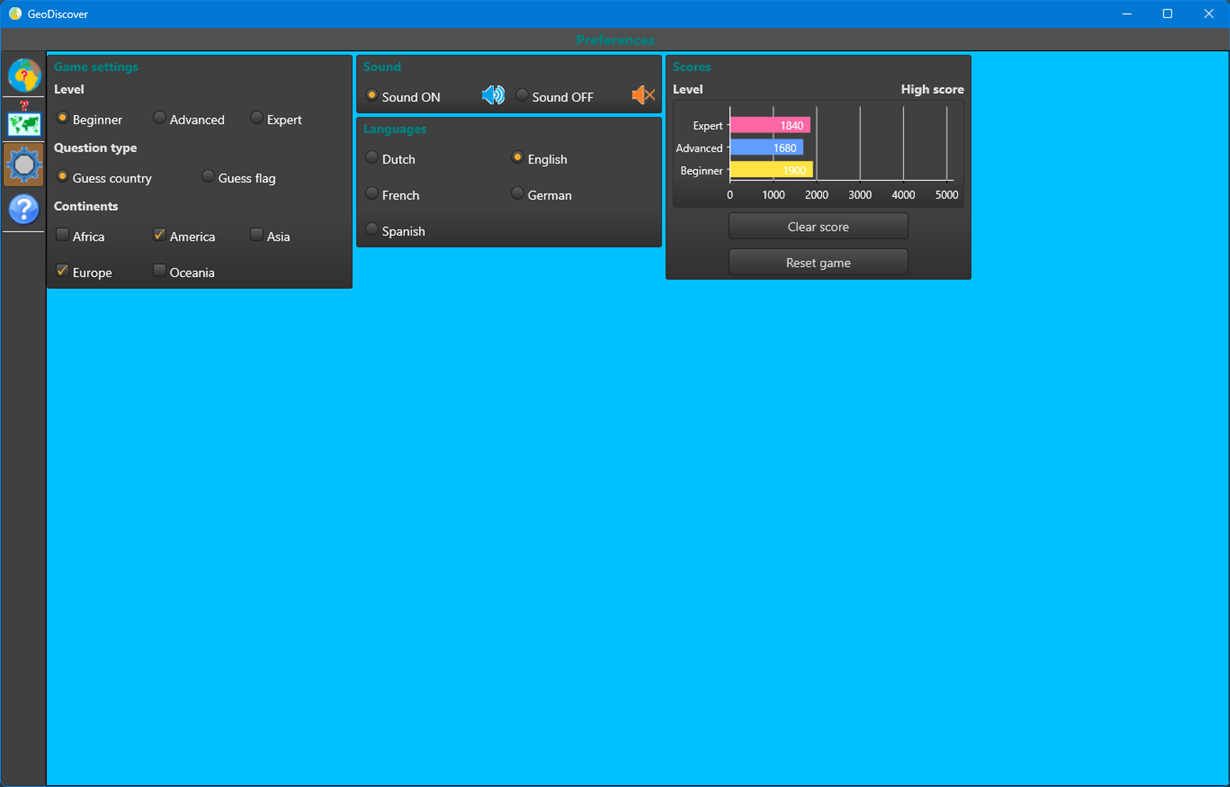Open help via the question mark icon
Screen dimensions: 1230x787
coord(23,209)
